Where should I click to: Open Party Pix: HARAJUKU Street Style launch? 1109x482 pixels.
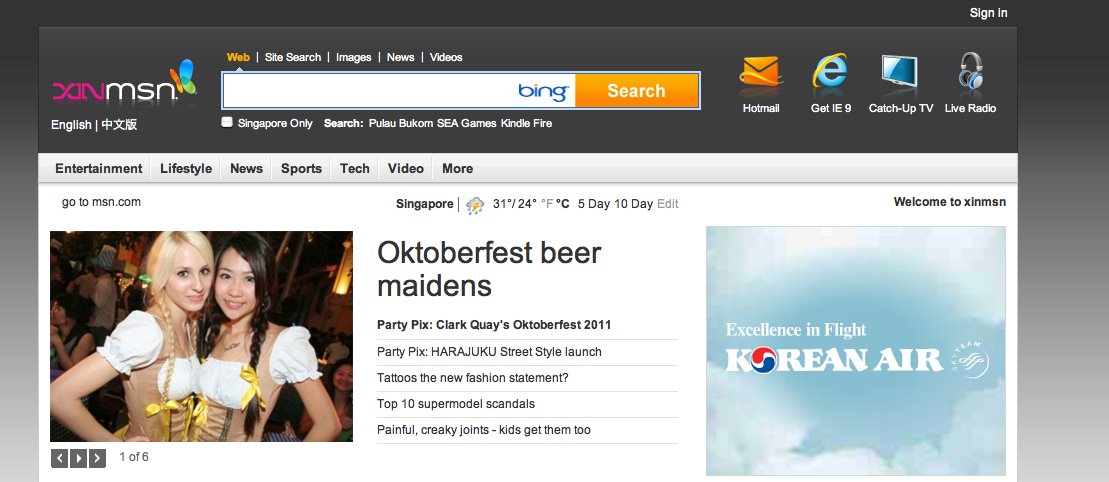click(x=489, y=352)
